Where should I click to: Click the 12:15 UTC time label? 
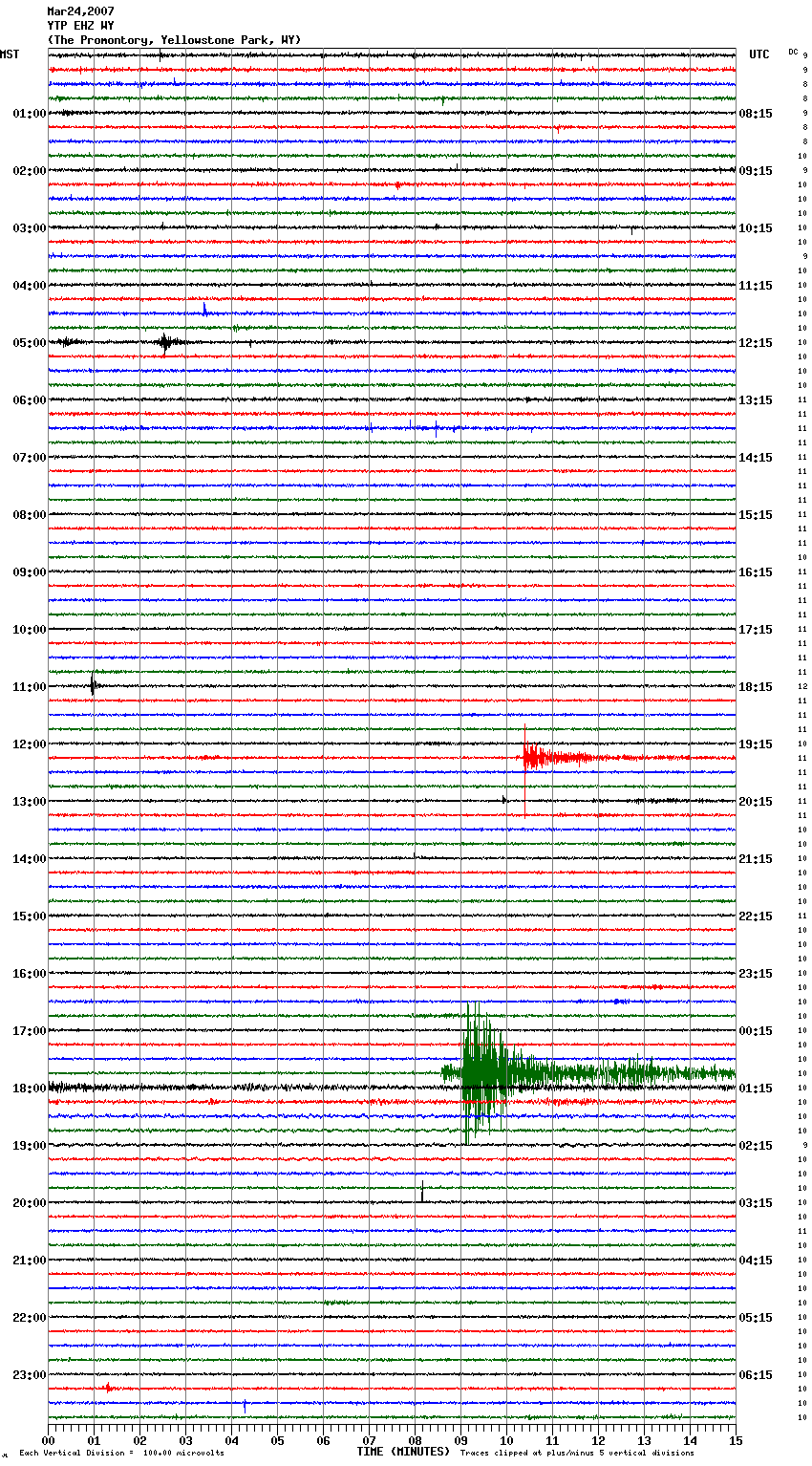coord(756,343)
